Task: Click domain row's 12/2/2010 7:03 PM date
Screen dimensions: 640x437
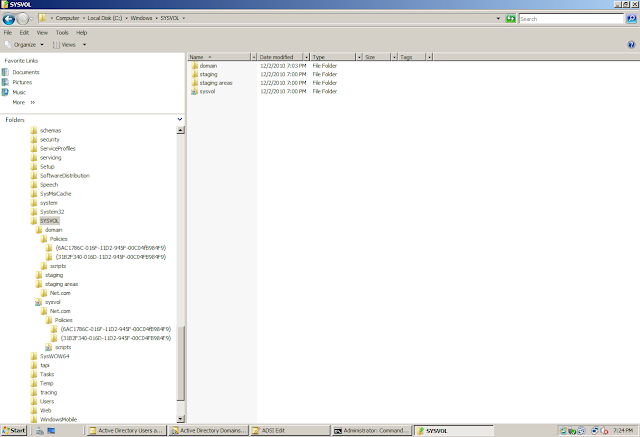Action: pyautogui.click(x=283, y=66)
